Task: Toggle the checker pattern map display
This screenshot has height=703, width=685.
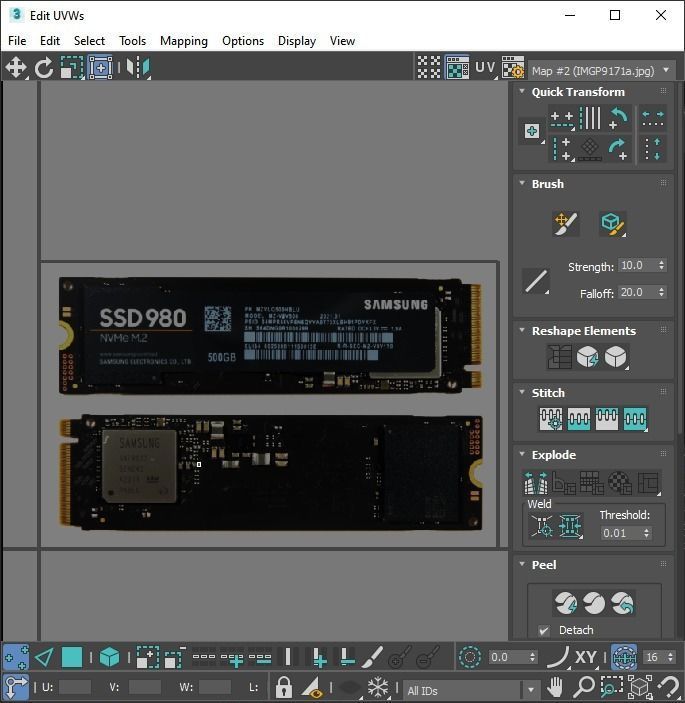Action: coord(456,68)
